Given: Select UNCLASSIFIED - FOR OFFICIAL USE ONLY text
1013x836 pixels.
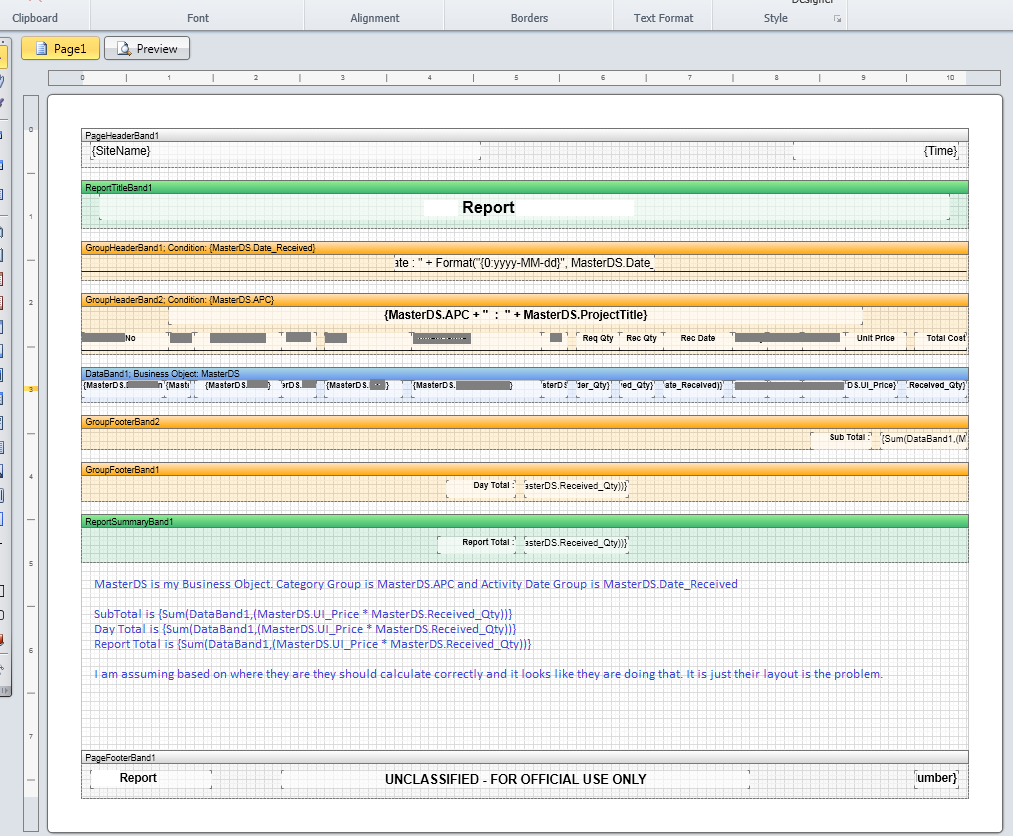Looking at the screenshot, I should [516, 779].
